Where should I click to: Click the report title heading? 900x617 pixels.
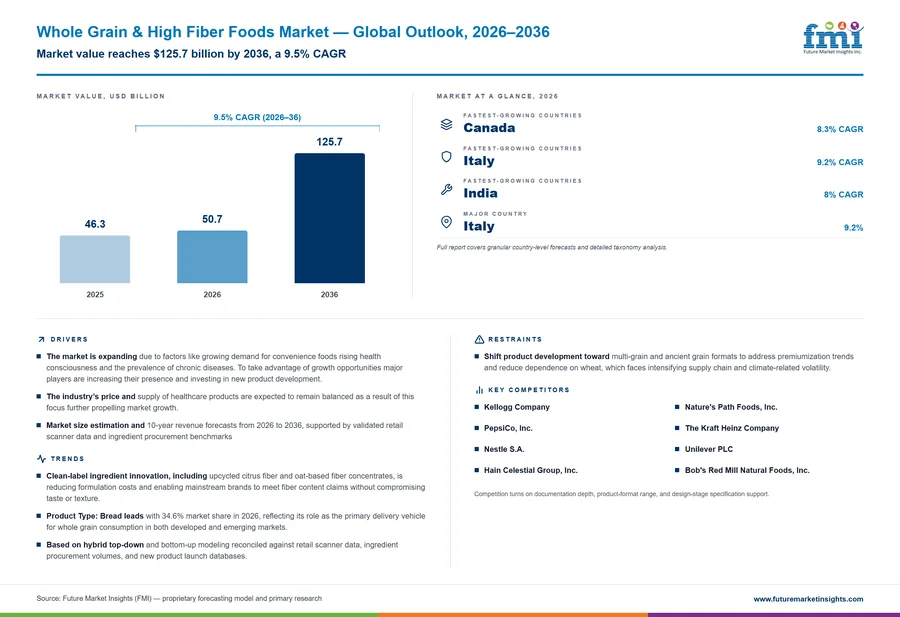pyautogui.click(x=293, y=32)
